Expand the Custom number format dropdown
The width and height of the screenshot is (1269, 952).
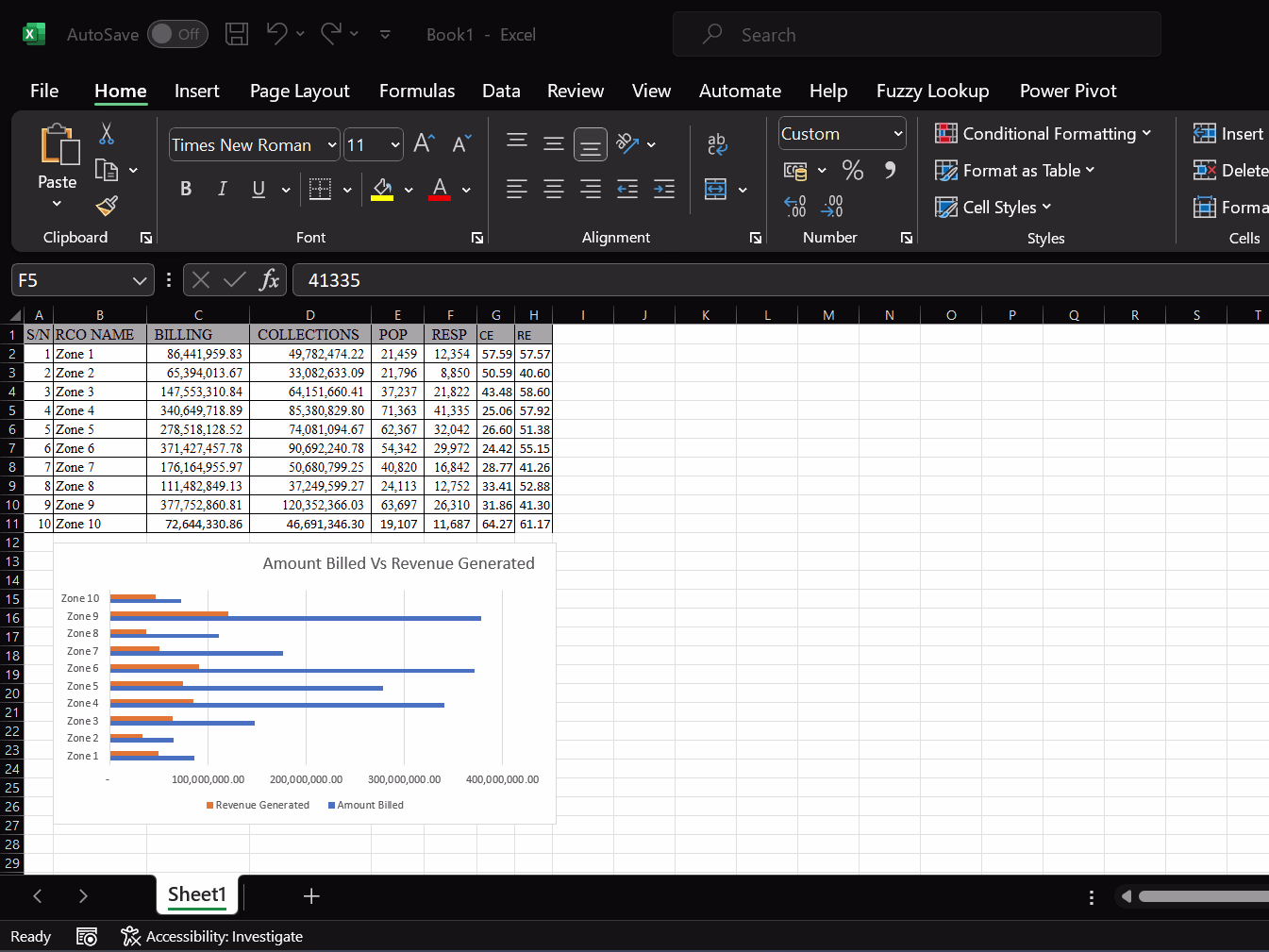pos(897,134)
